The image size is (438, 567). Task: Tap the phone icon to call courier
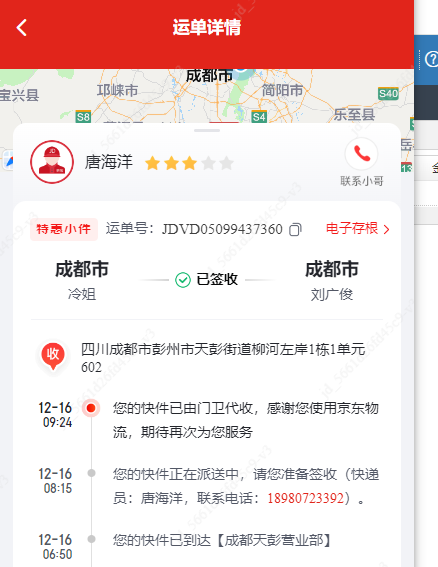(x=361, y=154)
